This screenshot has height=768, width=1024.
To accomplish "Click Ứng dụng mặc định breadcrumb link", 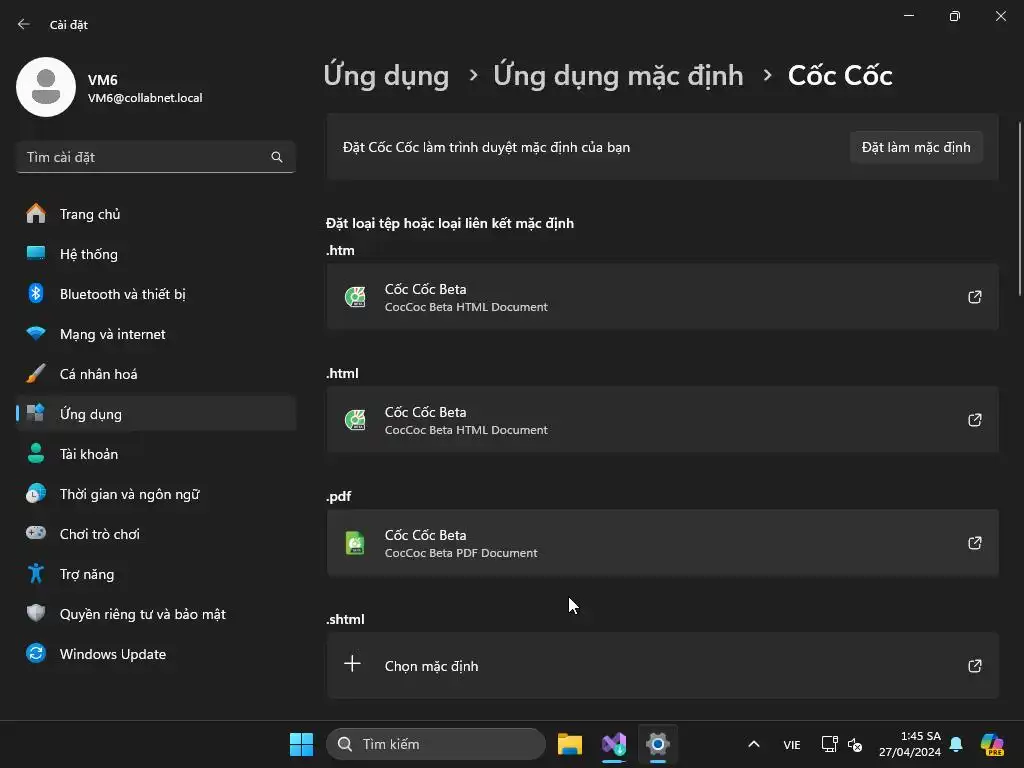I will tap(618, 75).
